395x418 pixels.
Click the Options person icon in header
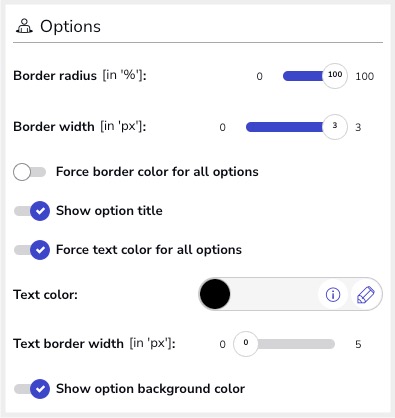click(24, 26)
